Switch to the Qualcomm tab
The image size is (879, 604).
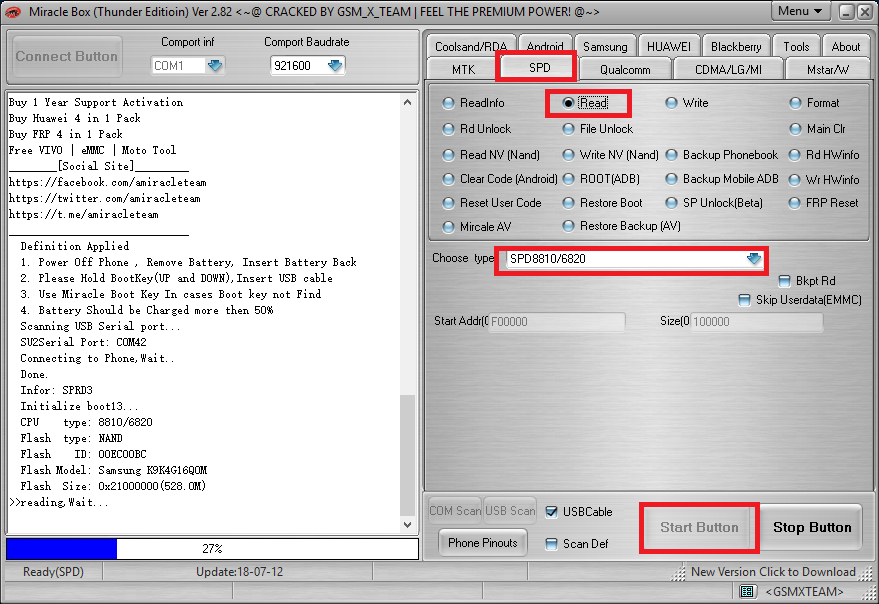click(x=625, y=70)
